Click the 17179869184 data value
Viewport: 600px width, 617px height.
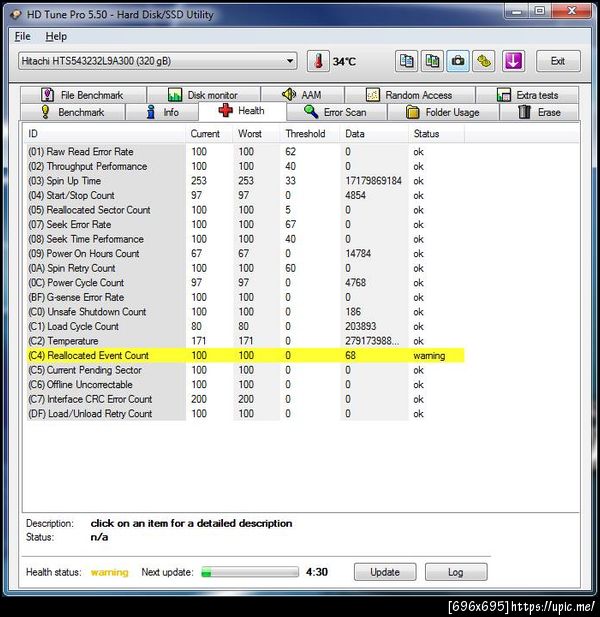click(373, 181)
